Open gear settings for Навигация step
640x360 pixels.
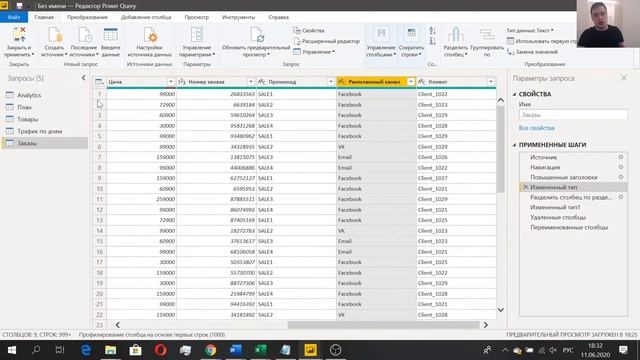point(621,167)
